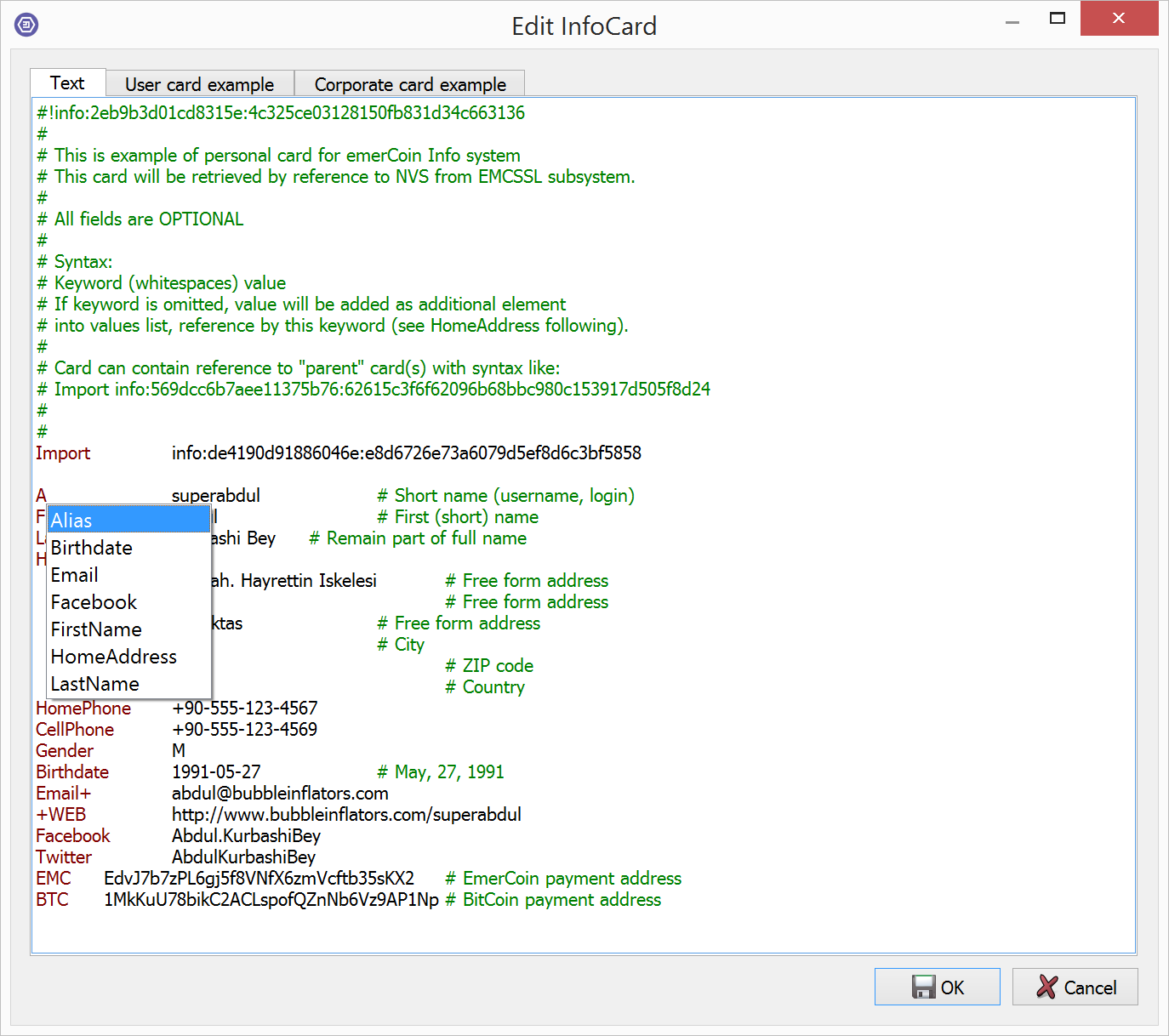Click the '# City' comment
This screenshot has width=1169, height=1036.
(401, 644)
